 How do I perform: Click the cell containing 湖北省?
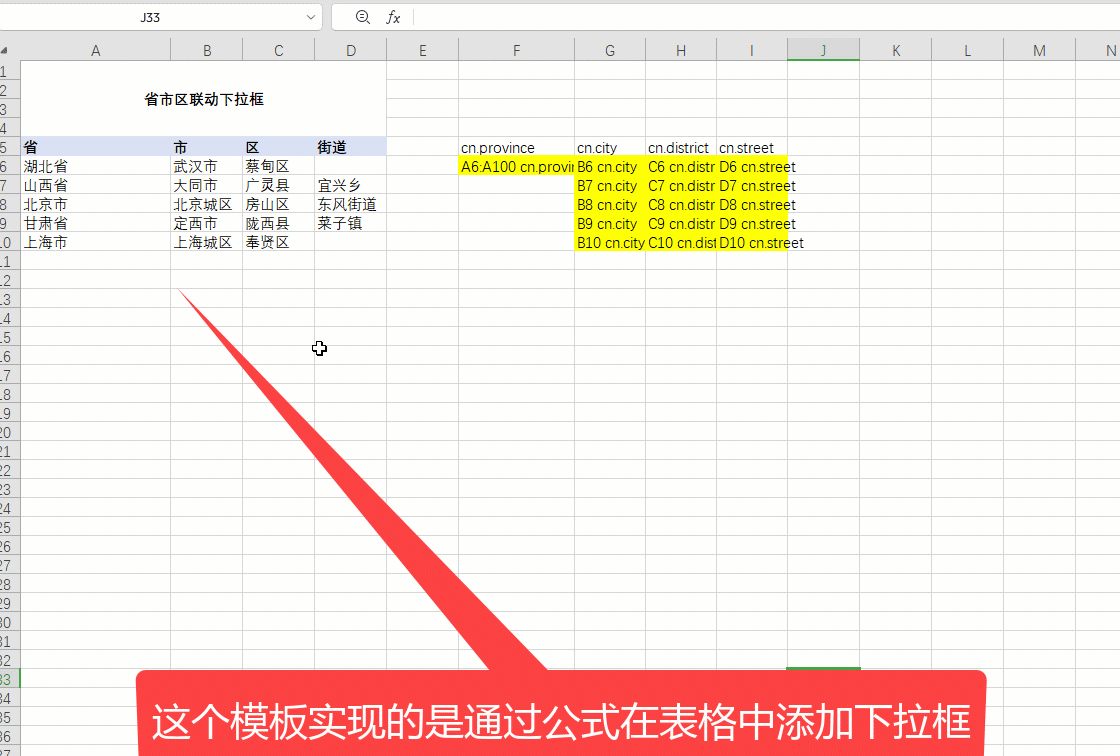(x=95, y=166)
